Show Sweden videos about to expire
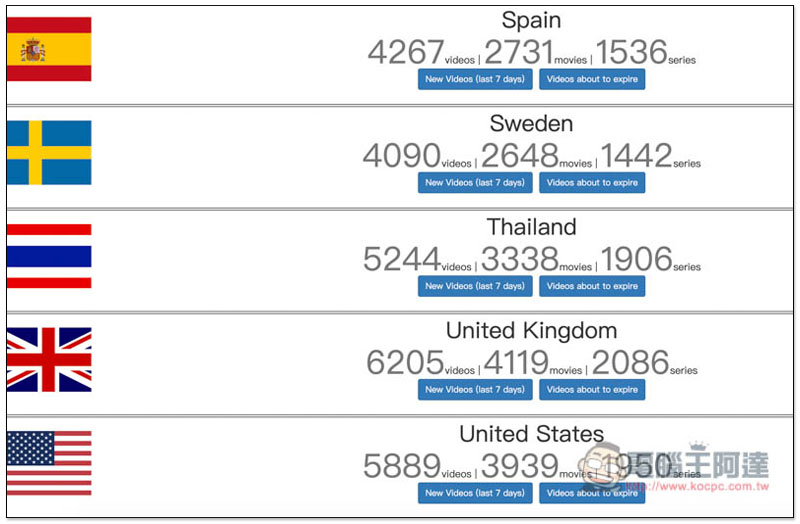 pos(592,183)
